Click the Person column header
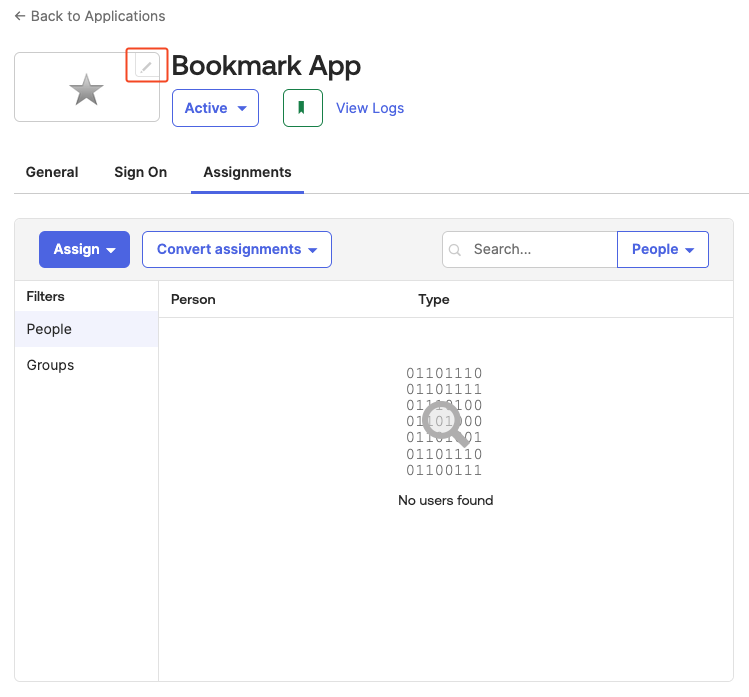Image resolution: width=749 pixels, height=697 pixels. 193,300
